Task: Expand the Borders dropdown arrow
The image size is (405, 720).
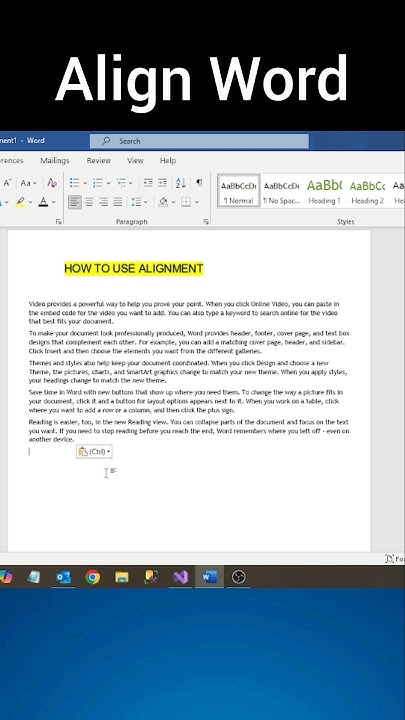Action: (197, 202)
